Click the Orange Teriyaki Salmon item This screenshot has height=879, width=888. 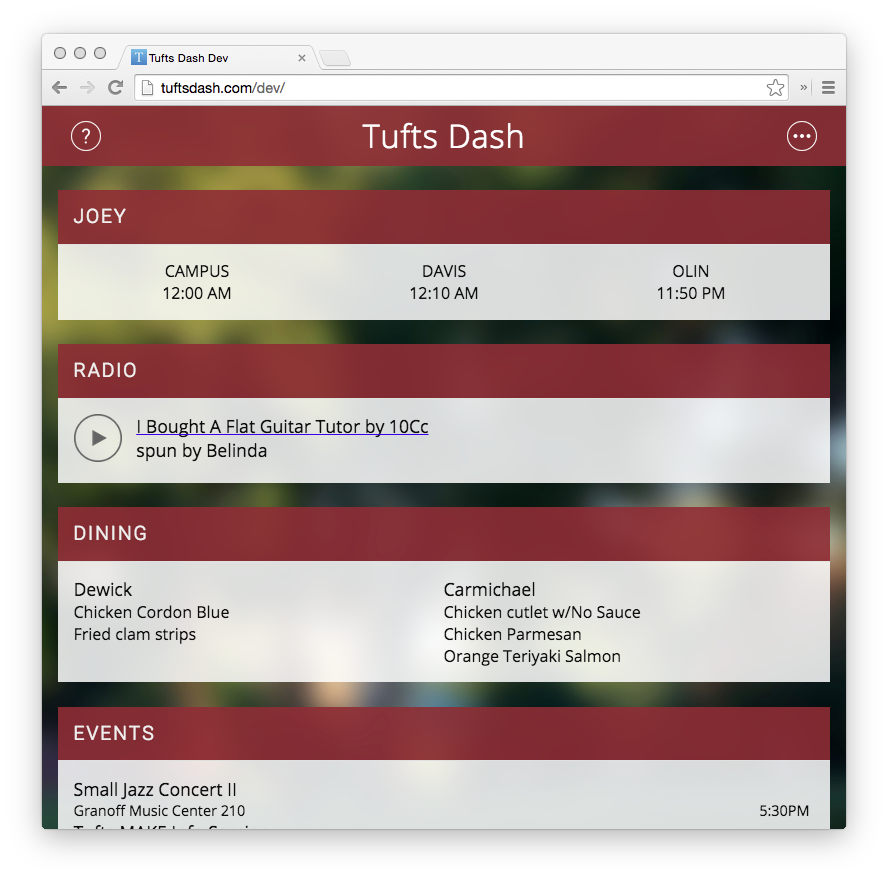coord(532,656)
